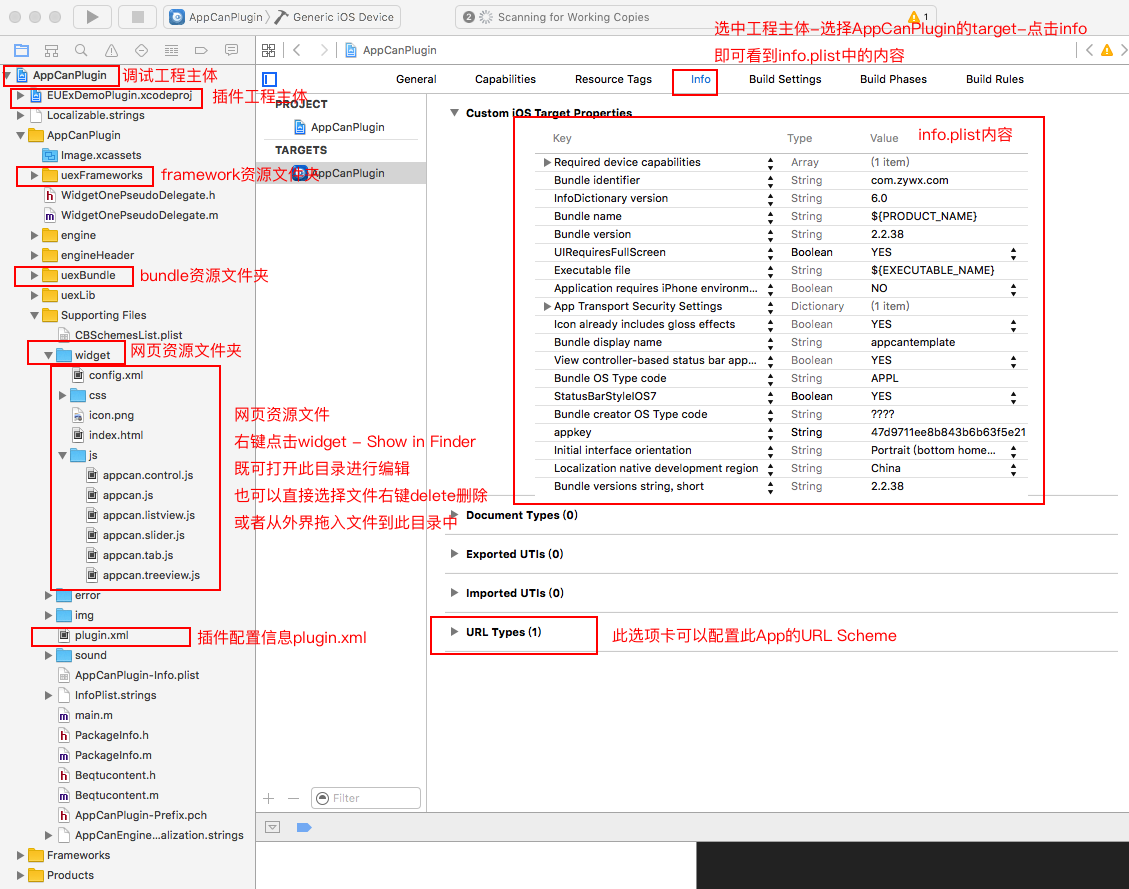This screenshot has width=1129, height=889.
Task: Switch to the Build Rules tab
Action: [994, 79]
